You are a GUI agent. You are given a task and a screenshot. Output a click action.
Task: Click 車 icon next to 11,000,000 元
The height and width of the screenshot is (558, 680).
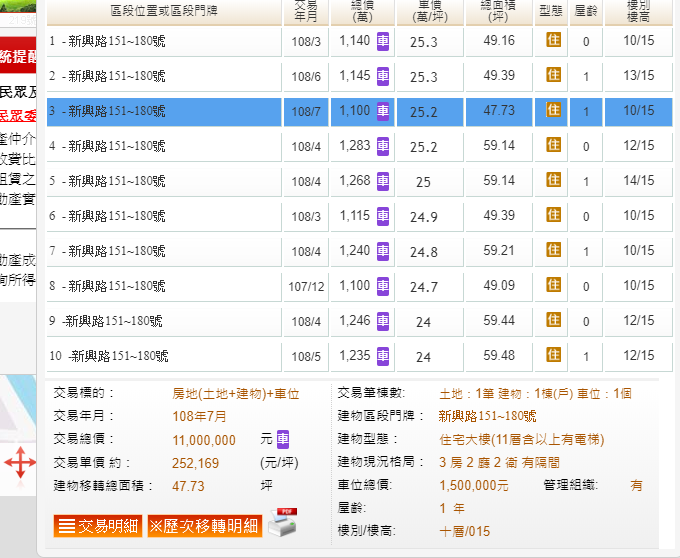283,440
